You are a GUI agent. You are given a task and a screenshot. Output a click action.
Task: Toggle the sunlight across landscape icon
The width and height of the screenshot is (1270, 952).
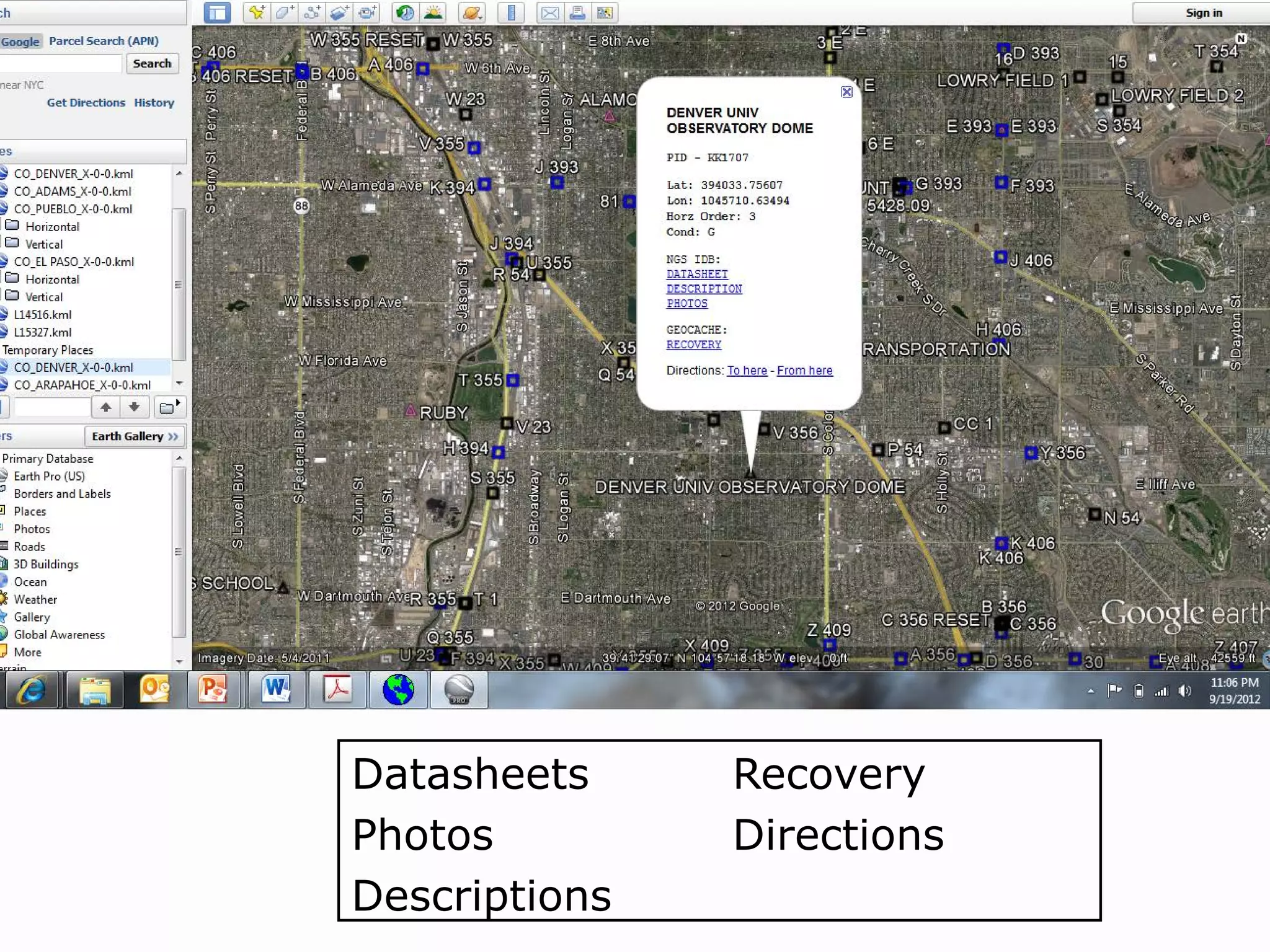[433, 12]
